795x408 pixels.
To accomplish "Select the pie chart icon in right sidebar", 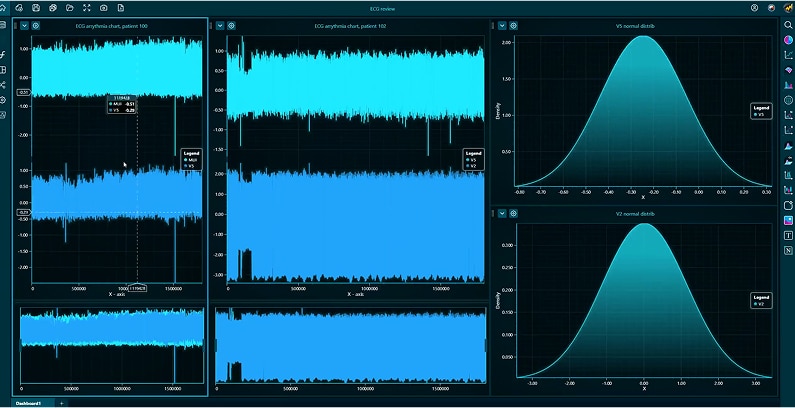I will 788,39.
